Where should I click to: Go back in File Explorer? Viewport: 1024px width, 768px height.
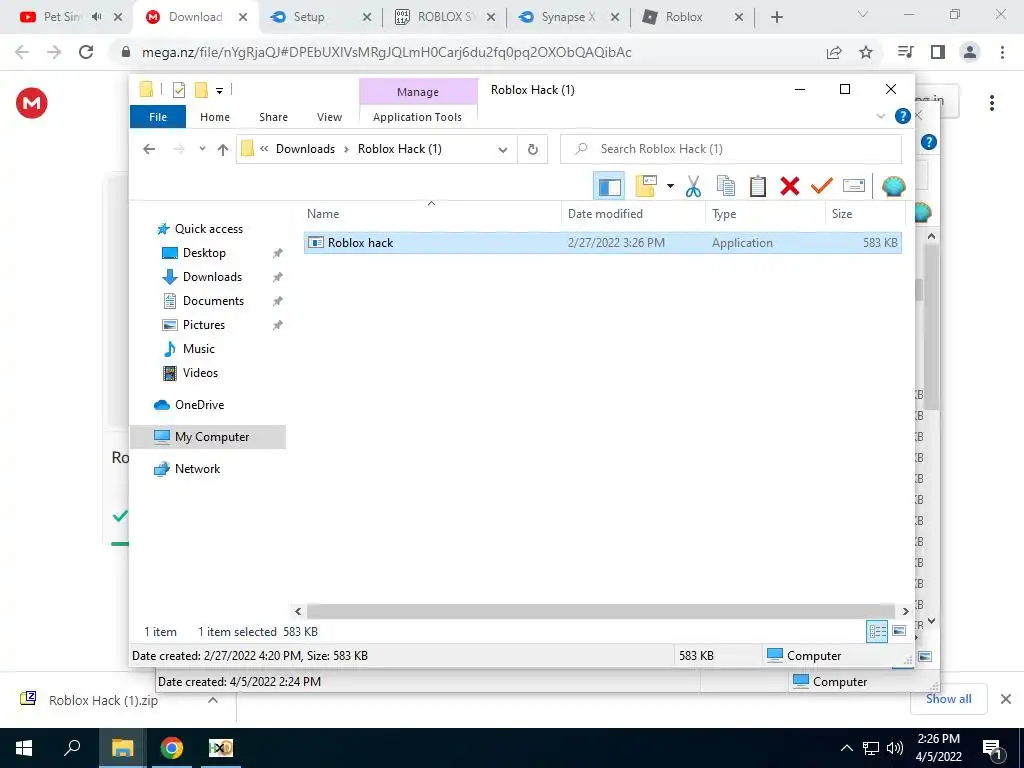(149, 149)
